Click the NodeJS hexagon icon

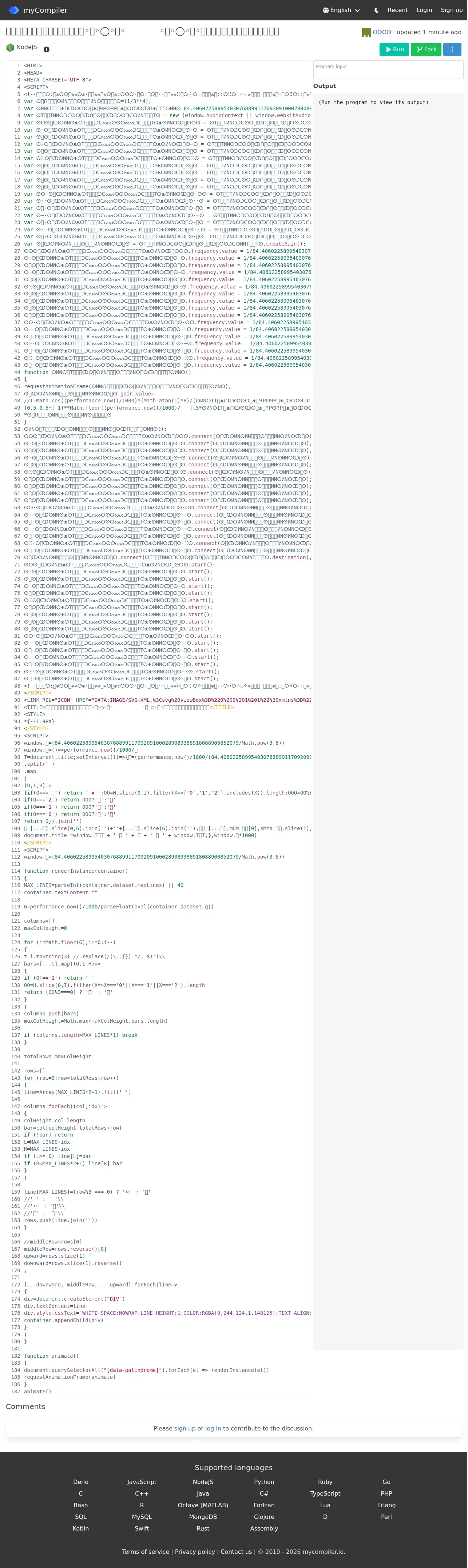coord(10,48)
